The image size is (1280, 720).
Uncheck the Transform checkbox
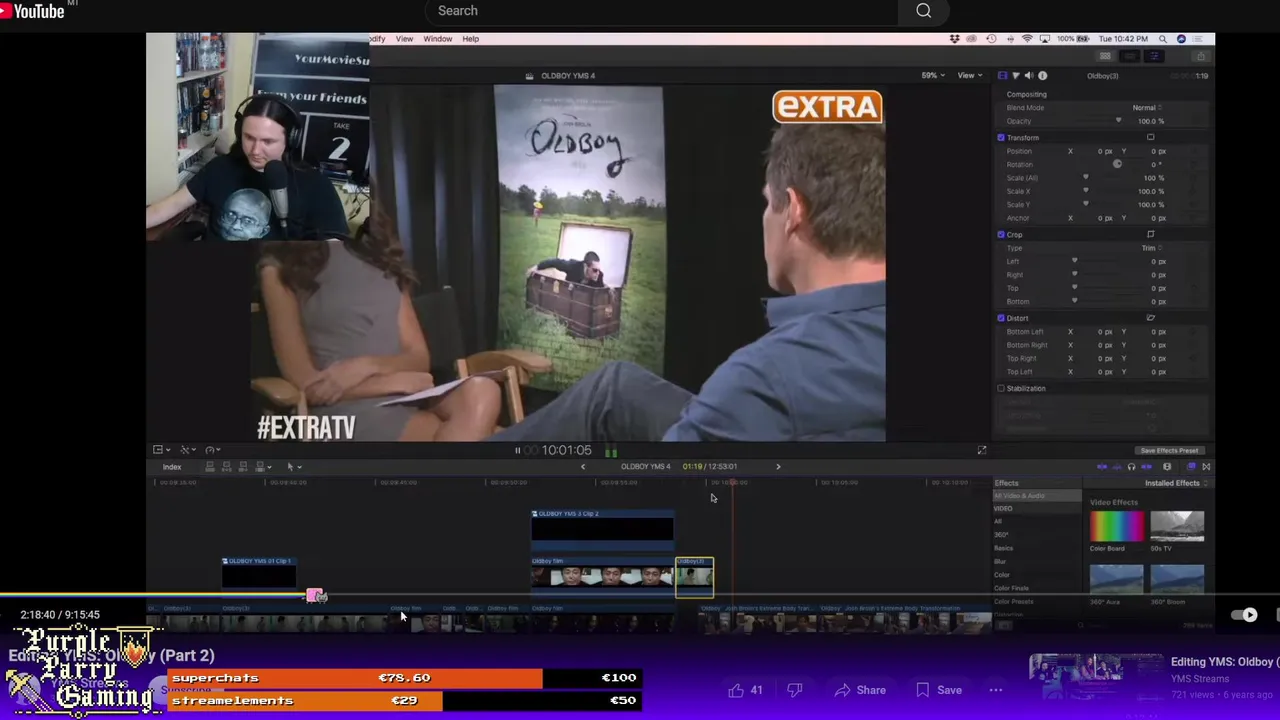[1001, 138]
